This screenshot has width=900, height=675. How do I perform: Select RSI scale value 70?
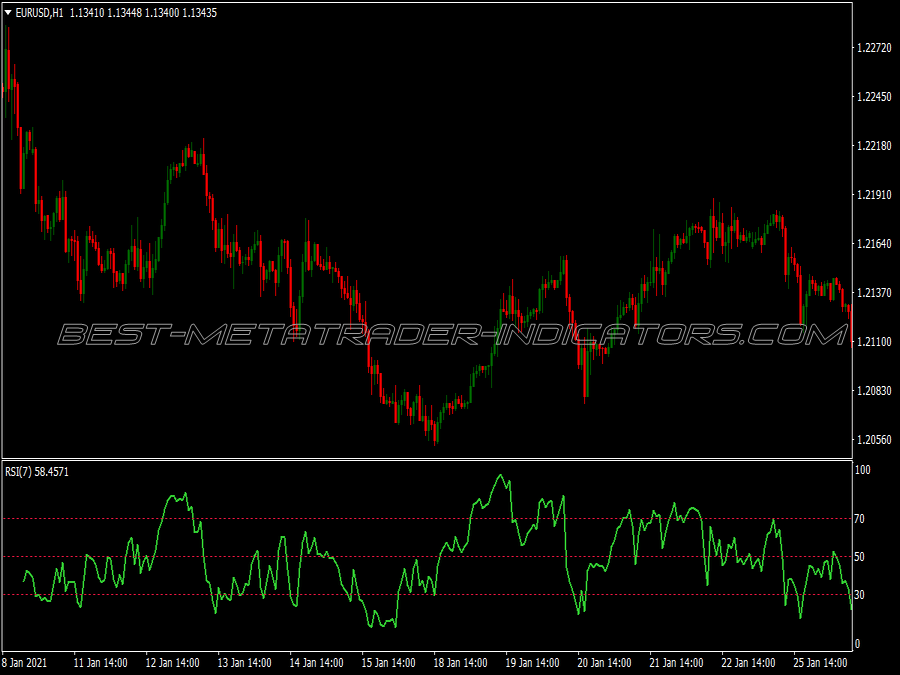pos(859,519)
